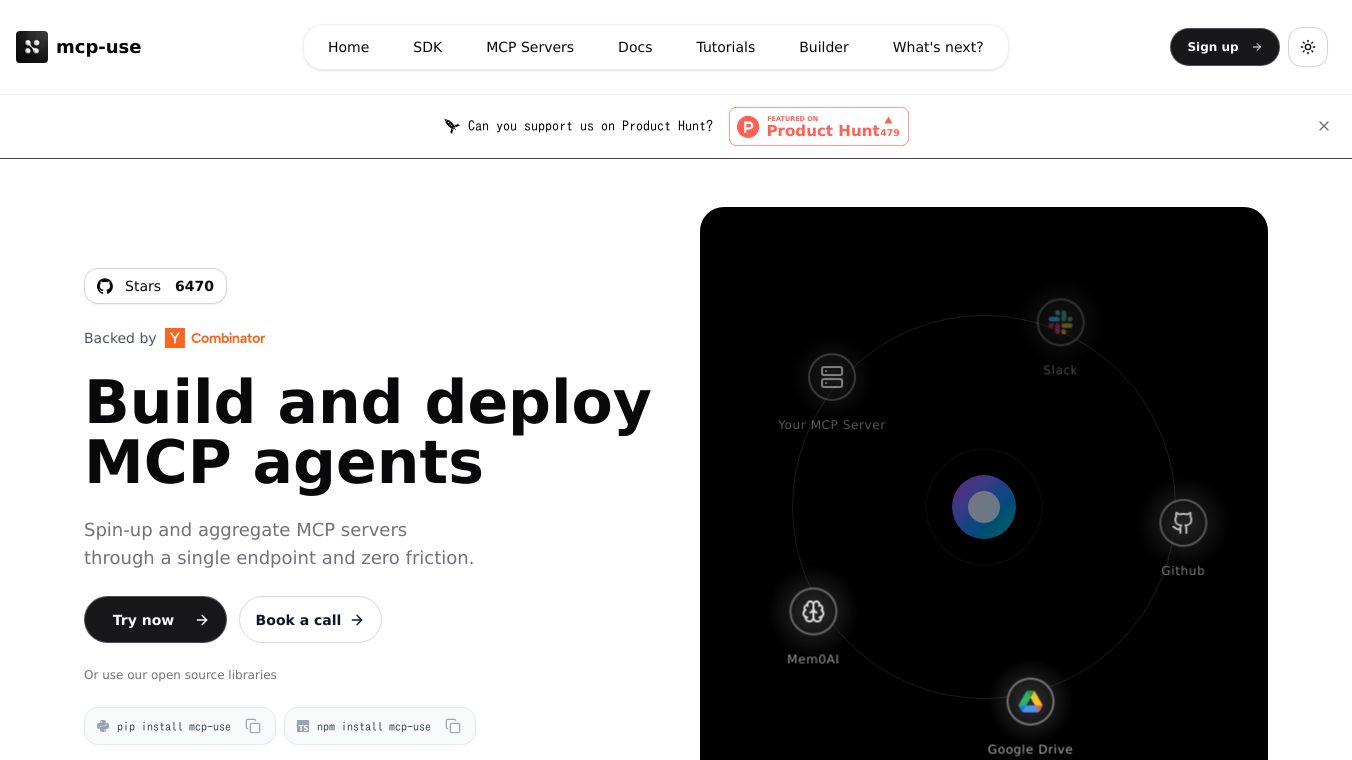Select the Your MCP Server icon
Image resolution: width=1352 pixels, height=760 pixels.
point(832,377)
